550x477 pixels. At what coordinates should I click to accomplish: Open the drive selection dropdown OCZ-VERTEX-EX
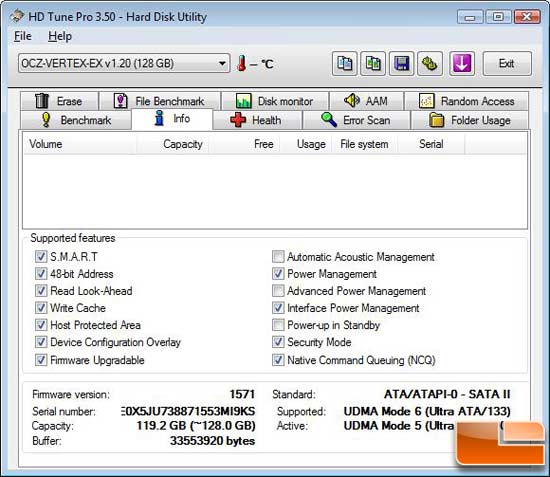pos(124,63)
